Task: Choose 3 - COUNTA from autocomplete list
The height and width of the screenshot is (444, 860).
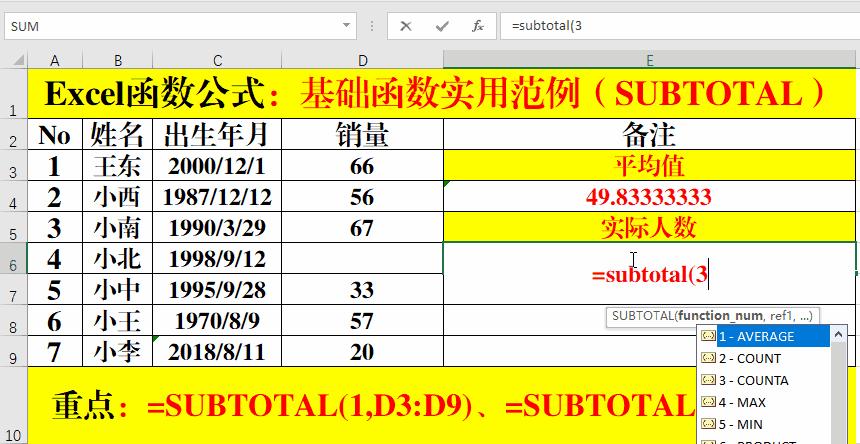Action: point(766,380)
